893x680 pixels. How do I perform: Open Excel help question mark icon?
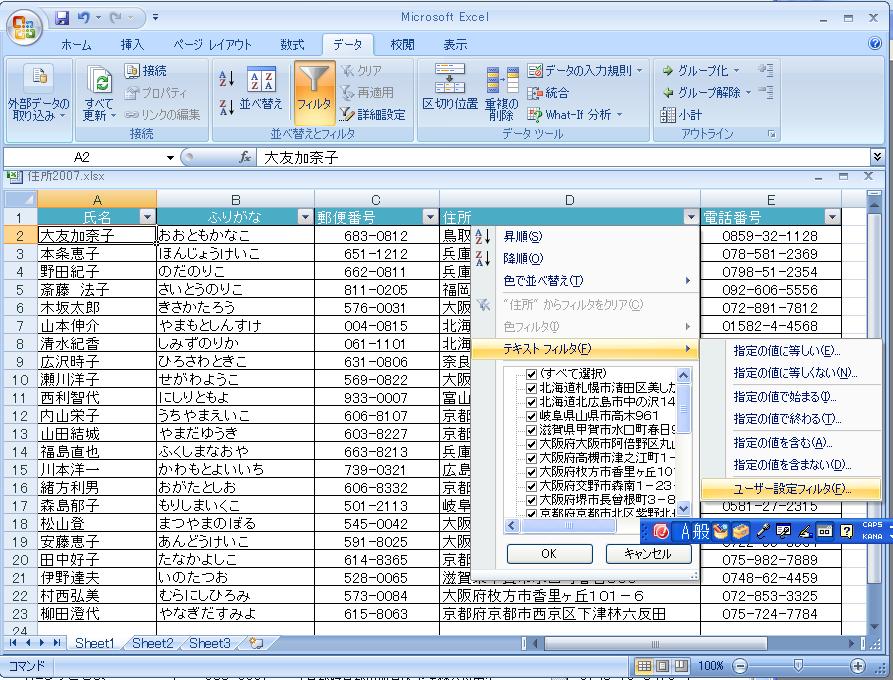click(x=875, y=44)
